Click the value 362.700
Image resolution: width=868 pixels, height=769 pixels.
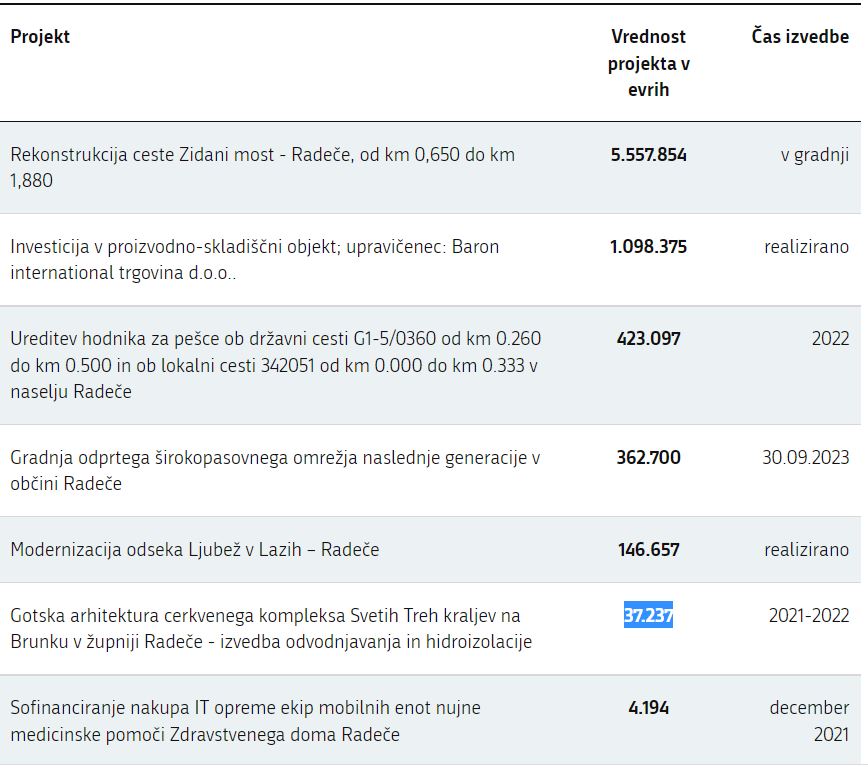pyautogui.click(x=648, y=458)
